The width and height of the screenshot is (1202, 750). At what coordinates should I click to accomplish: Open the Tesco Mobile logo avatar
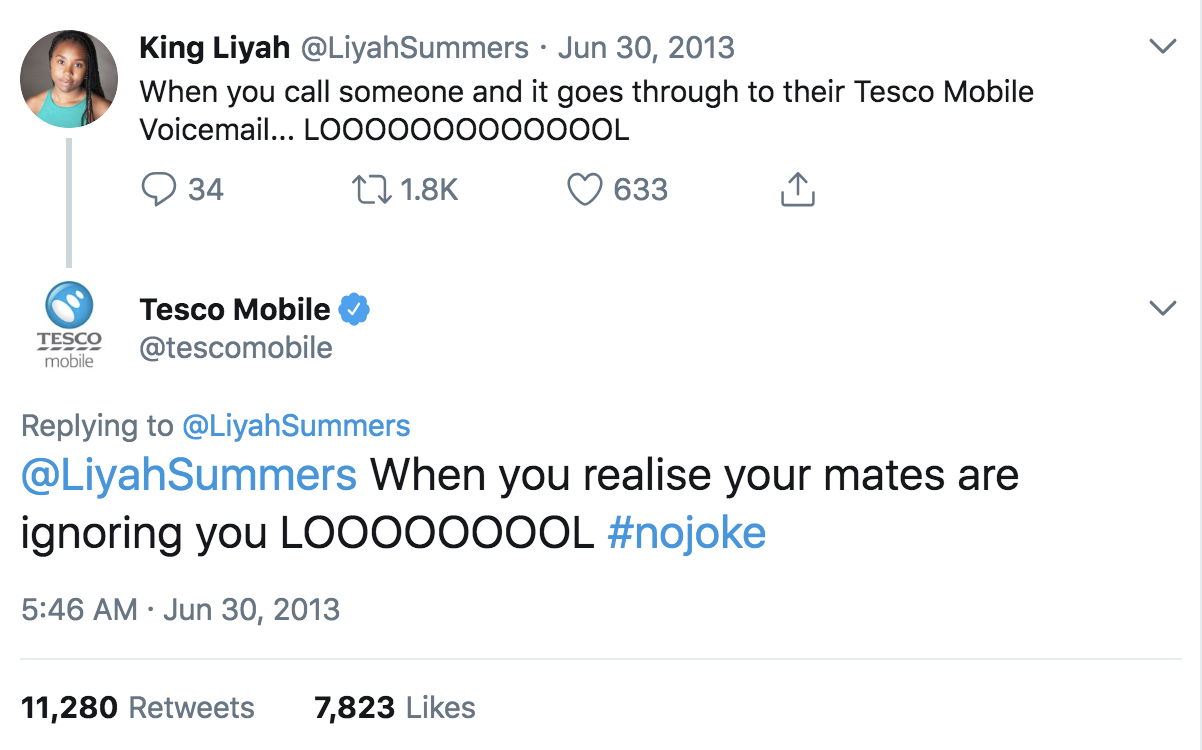coord(69,325)
